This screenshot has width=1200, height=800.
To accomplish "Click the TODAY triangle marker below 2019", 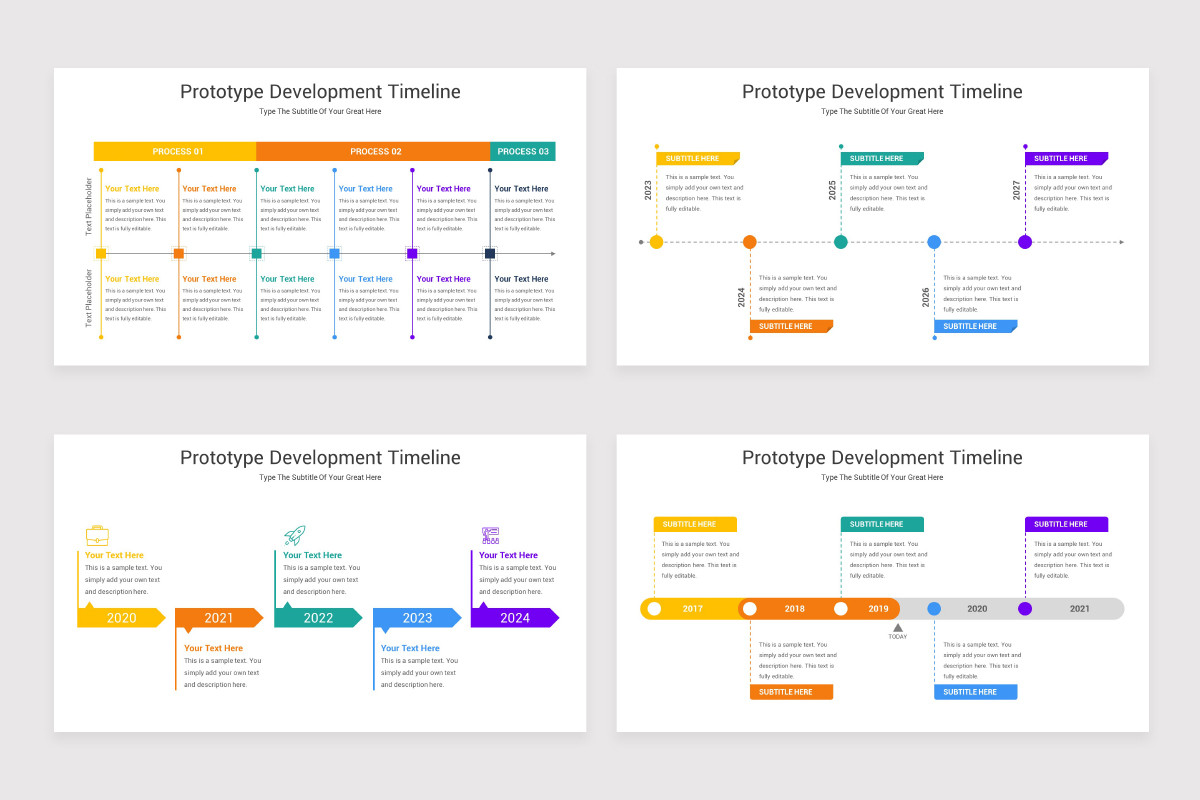I will [x=897, y=628].
